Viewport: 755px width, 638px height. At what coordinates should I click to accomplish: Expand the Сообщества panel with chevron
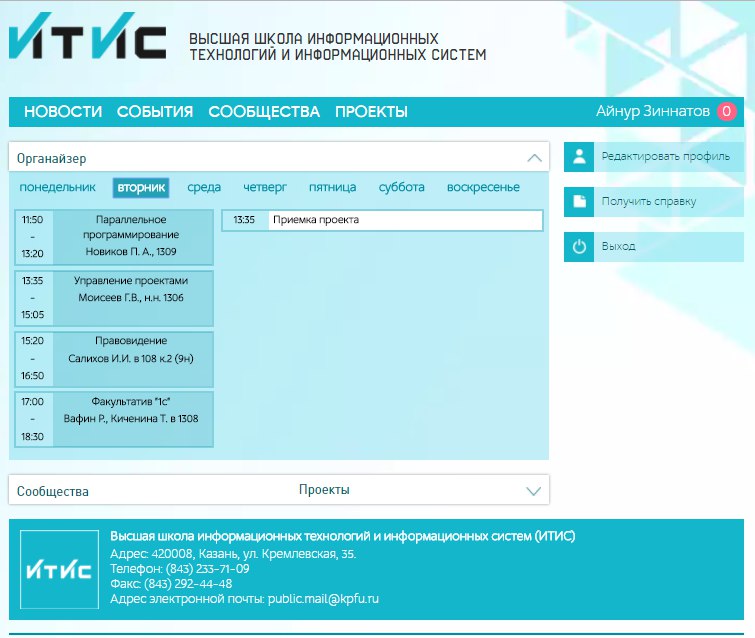click(x=534, y=491)
